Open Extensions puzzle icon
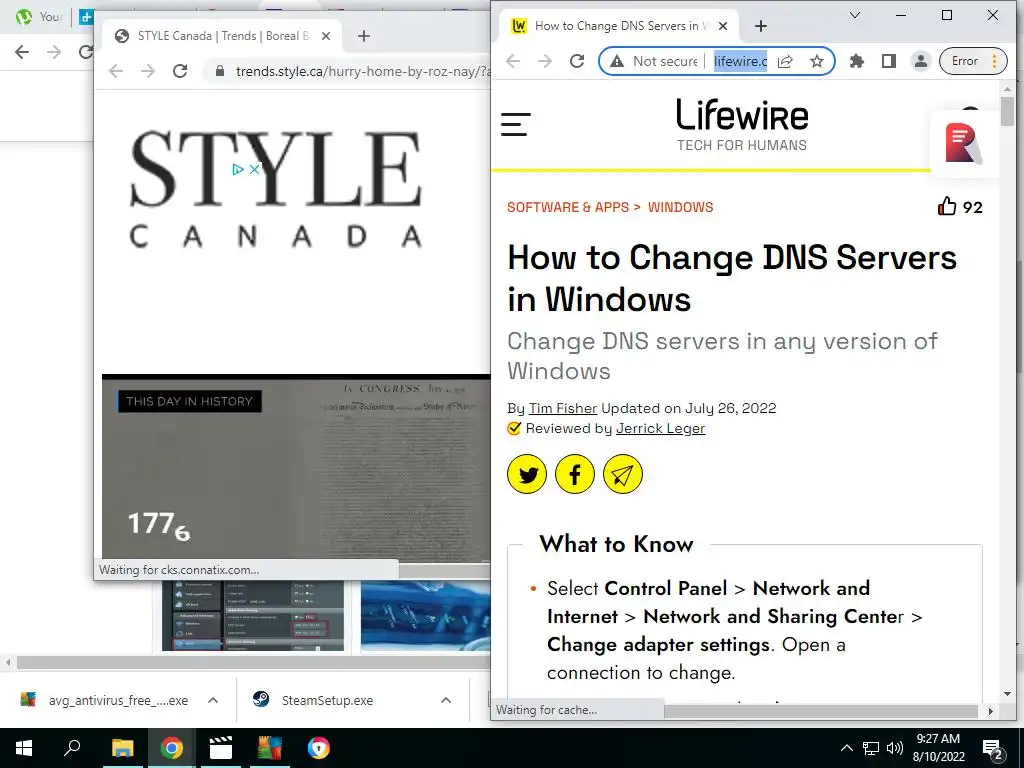The height and width of the screenshot is (768, 1024). pyautogui.click(x=856, y=61)
